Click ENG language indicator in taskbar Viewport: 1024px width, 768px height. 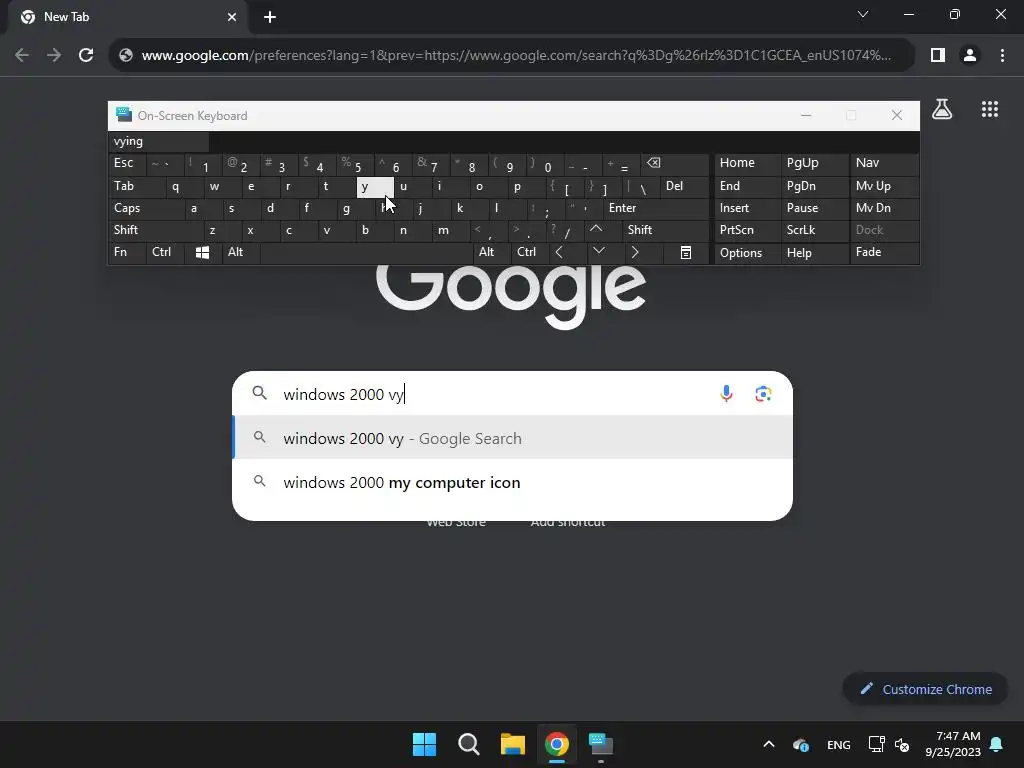(839, 744)
